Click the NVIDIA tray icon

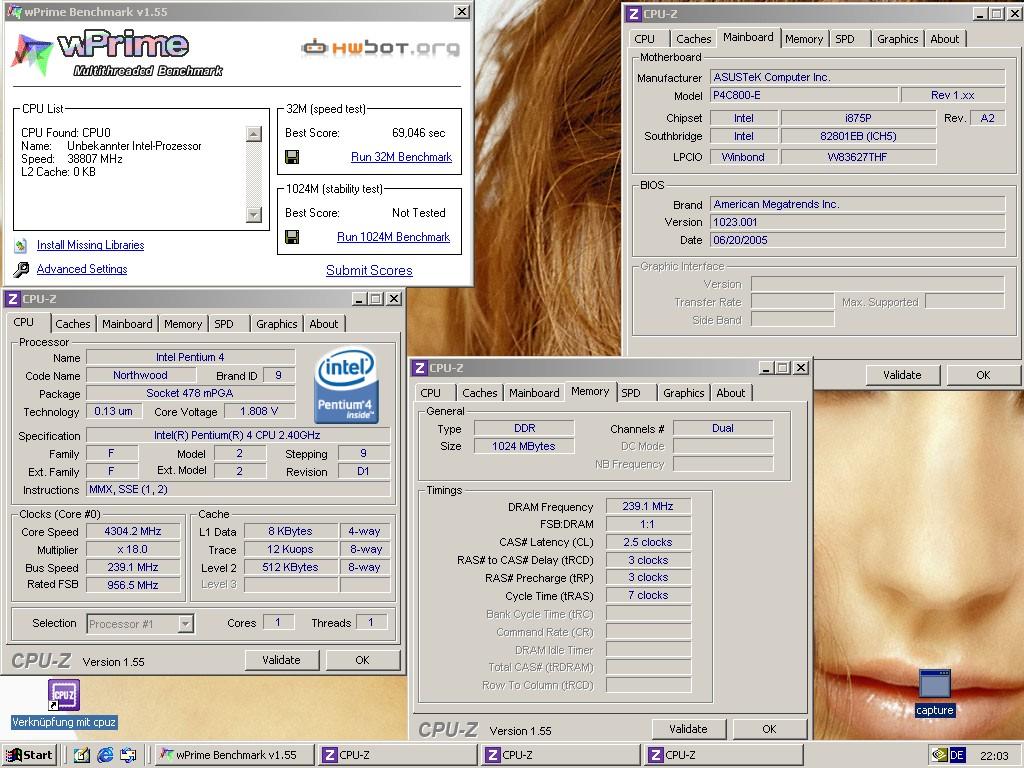coord(938,755)
